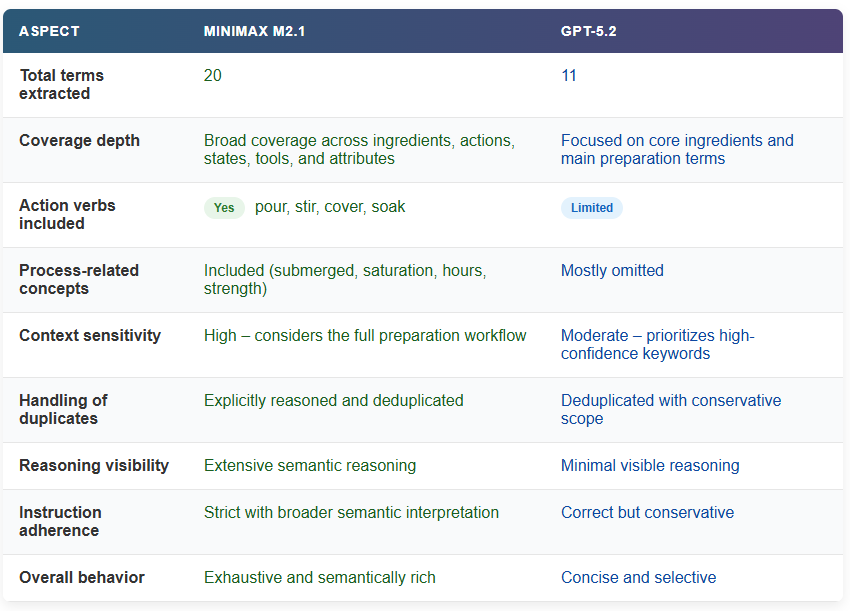The image size is (850, 611).
Task: Select the 'Context sensitivity' row label
Action: [90, 336]
